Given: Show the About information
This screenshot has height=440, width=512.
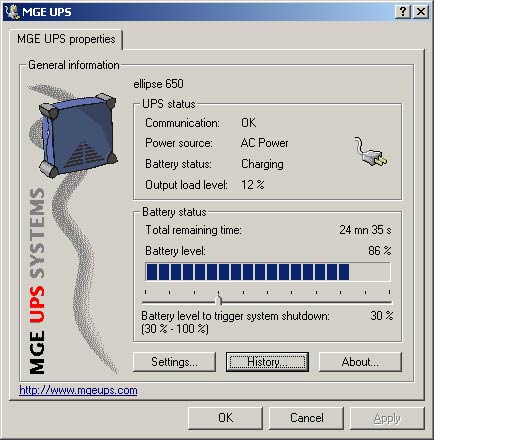Looking at the screenshot, I should click(360, 362).
